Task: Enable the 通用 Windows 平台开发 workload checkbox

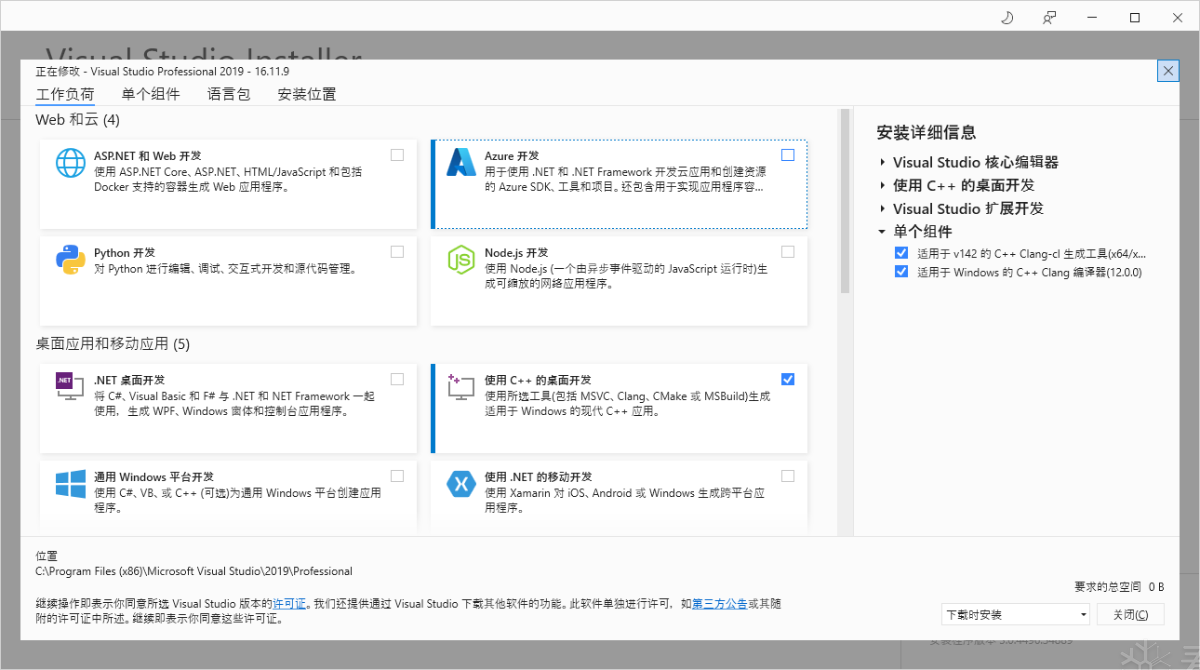Action: pos(397,476)
